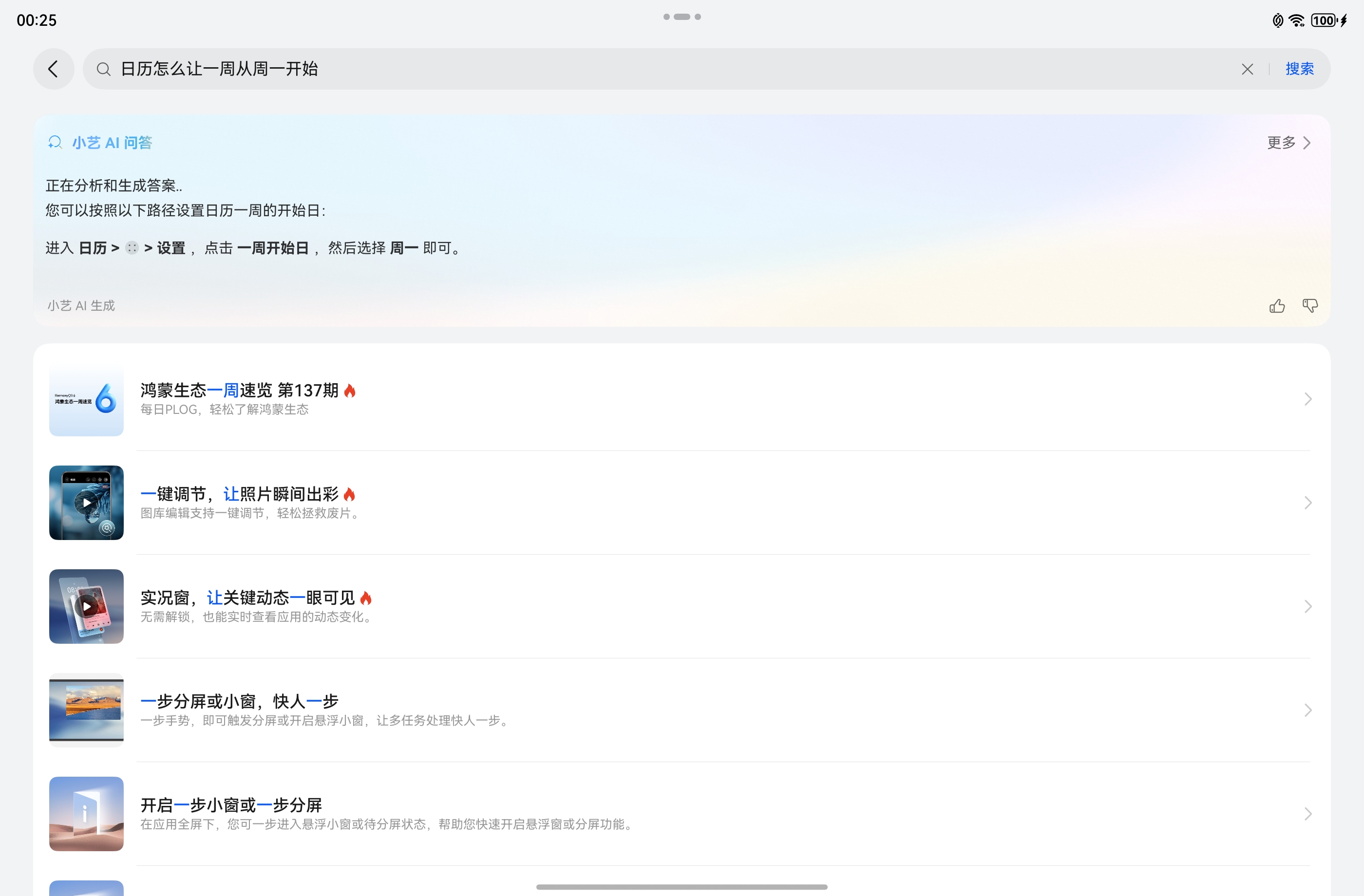Tap the HarmonyOS 6 thumbnail image

click(x=87, y=399)
